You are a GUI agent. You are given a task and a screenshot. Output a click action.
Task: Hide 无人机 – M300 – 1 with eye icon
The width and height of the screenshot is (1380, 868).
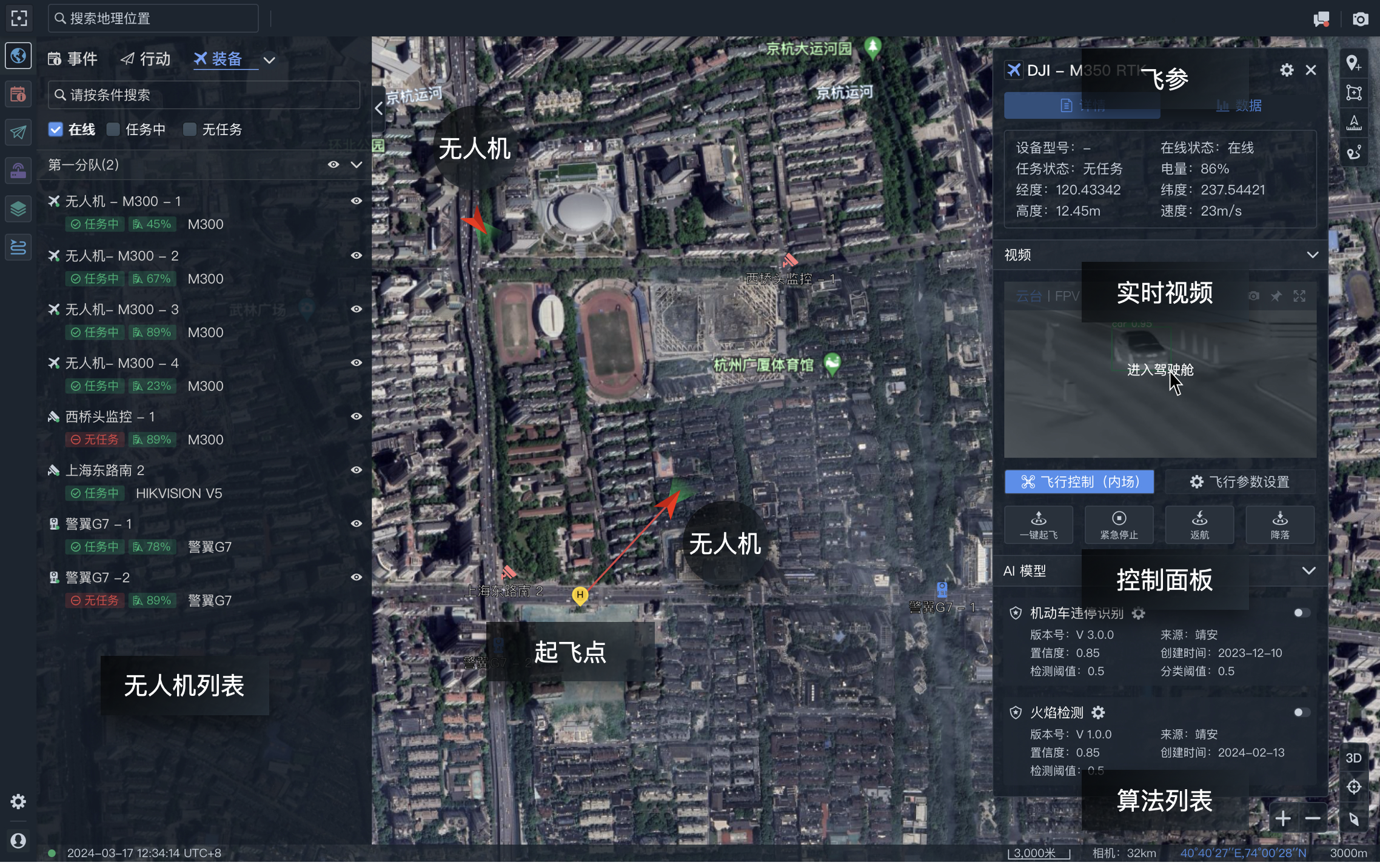(x=357, y=201)
